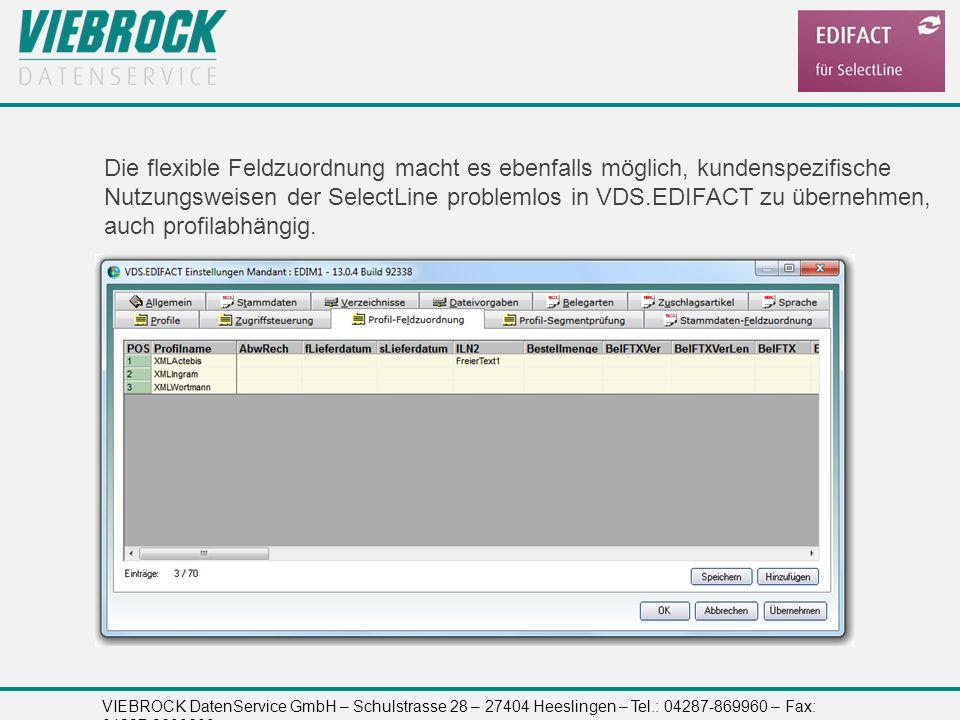Click the Profil-Feldzuordnung tab icon
Screen dimensions: 960x720
(359, 319)
